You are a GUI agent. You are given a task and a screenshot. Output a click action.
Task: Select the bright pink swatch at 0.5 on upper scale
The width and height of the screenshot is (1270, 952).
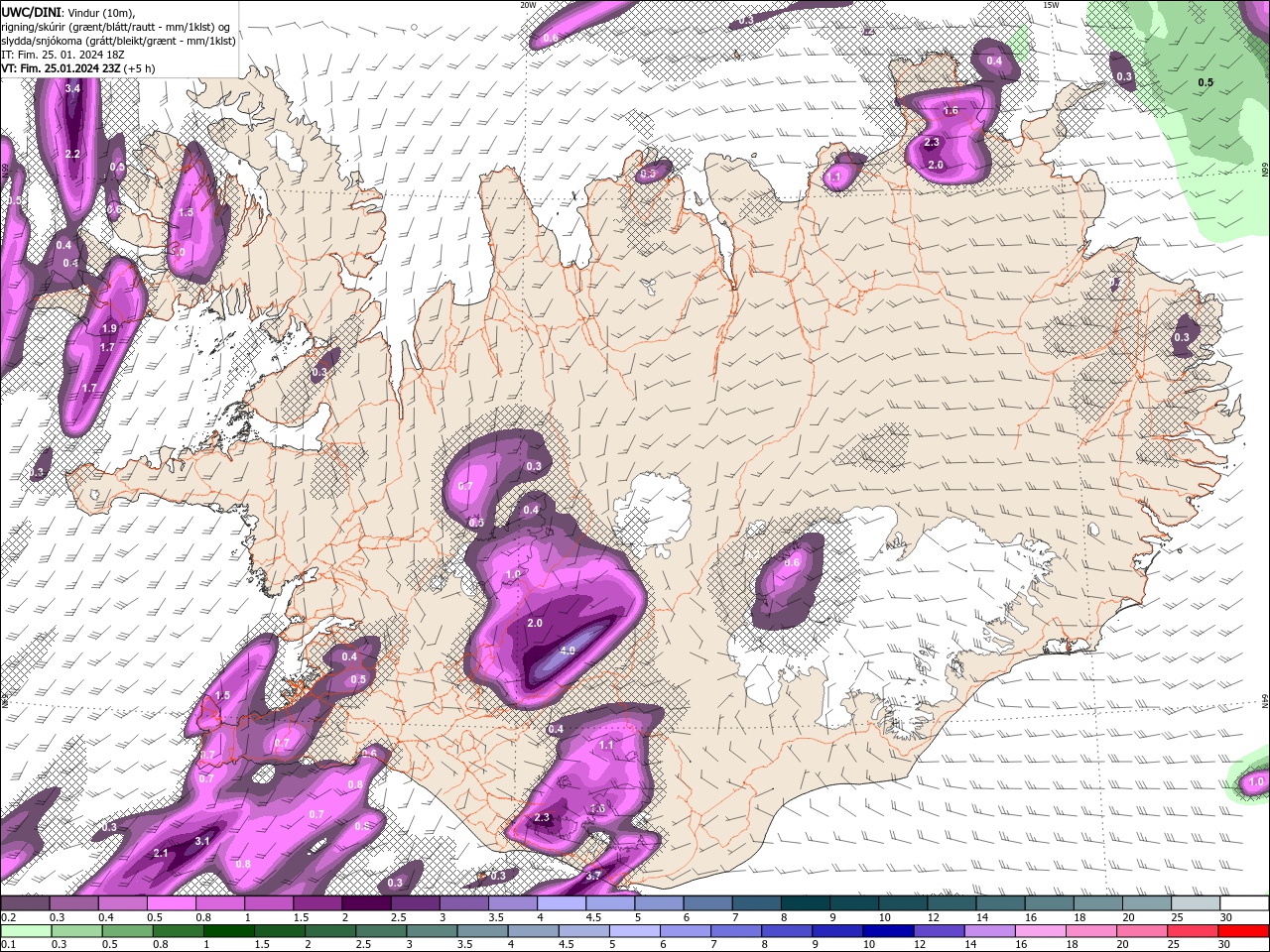[171, 903]
